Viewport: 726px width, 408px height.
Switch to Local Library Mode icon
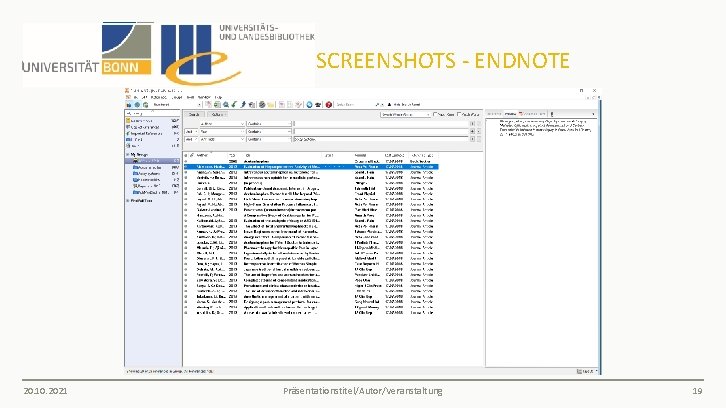[x=129, y=105]
